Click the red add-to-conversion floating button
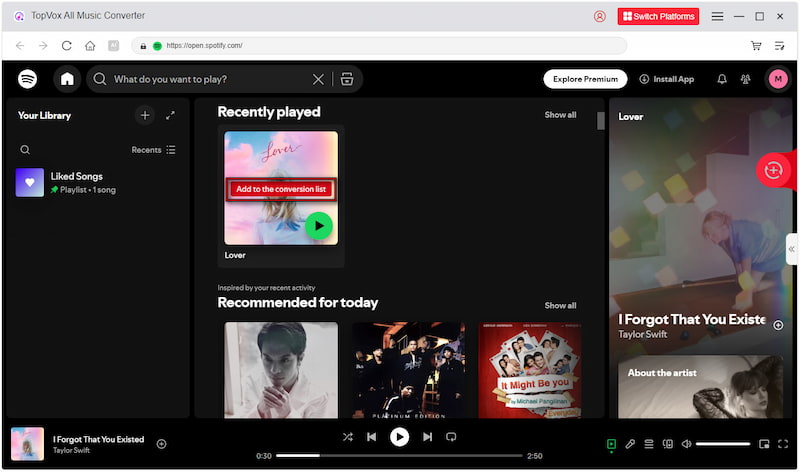The height and width of the screenshot is (472, 800). coord(773,170)
